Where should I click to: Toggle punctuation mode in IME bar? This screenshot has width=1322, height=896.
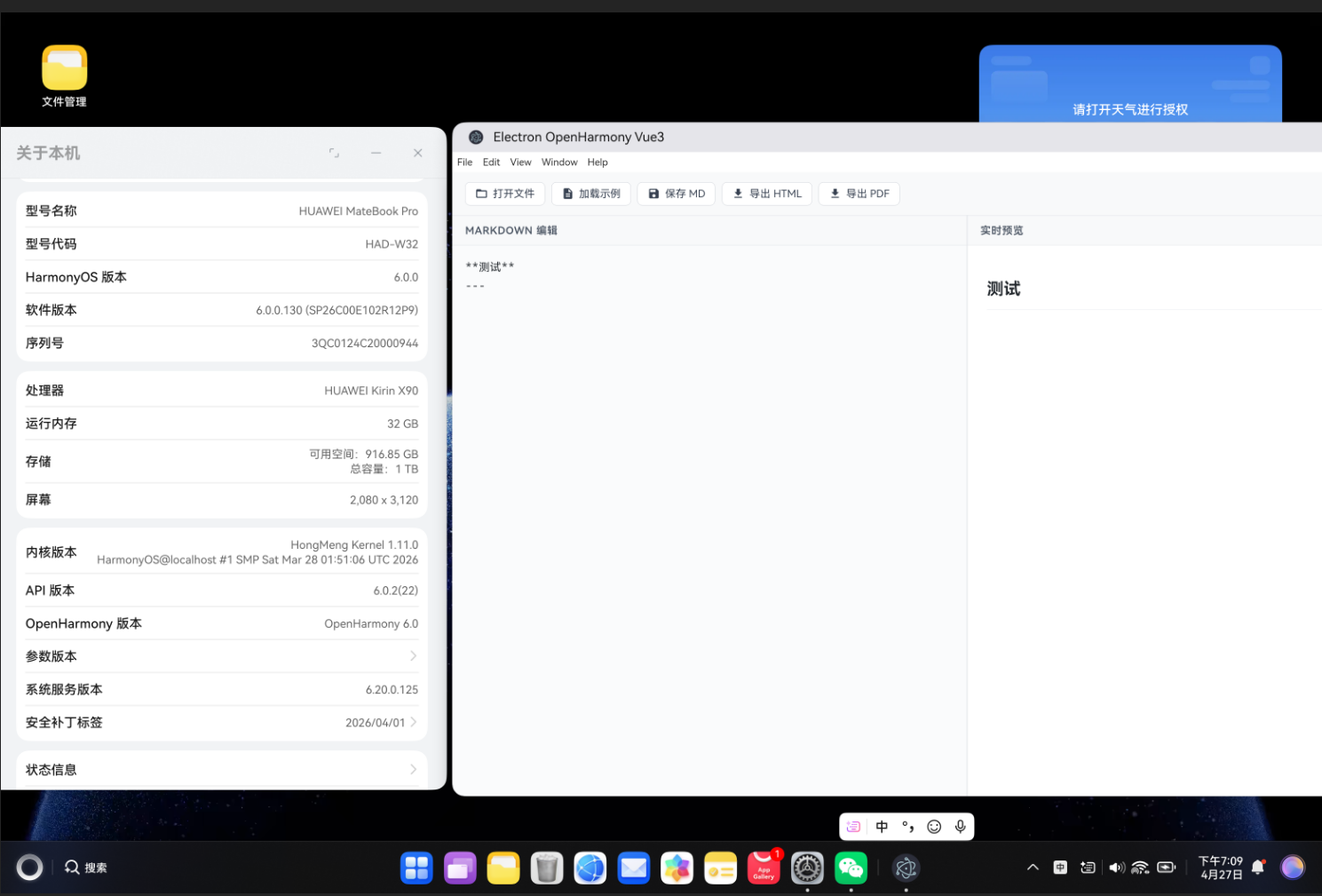click(907, 827)
